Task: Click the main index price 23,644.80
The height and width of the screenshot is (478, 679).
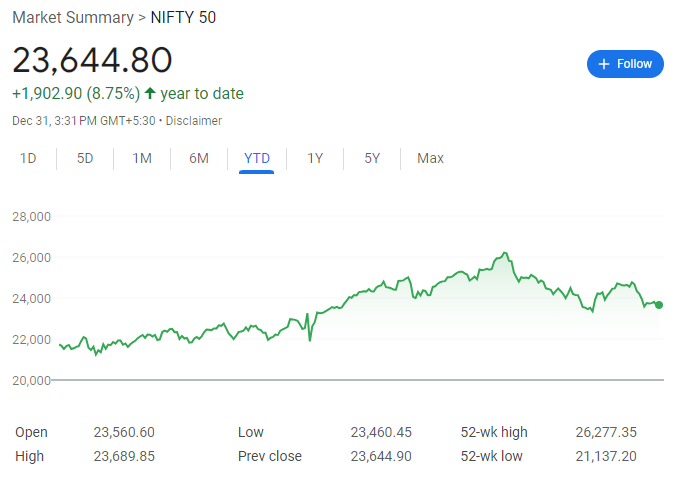Action: click(x=92, y=59)
